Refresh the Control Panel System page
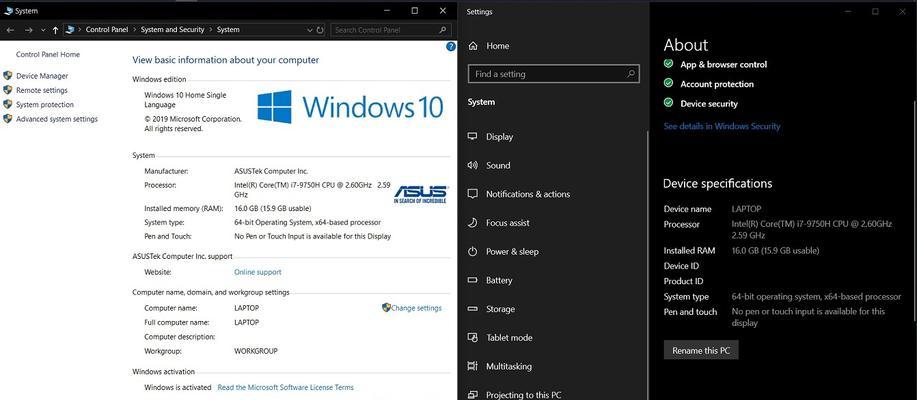917x400 pixels. [320, 30]
